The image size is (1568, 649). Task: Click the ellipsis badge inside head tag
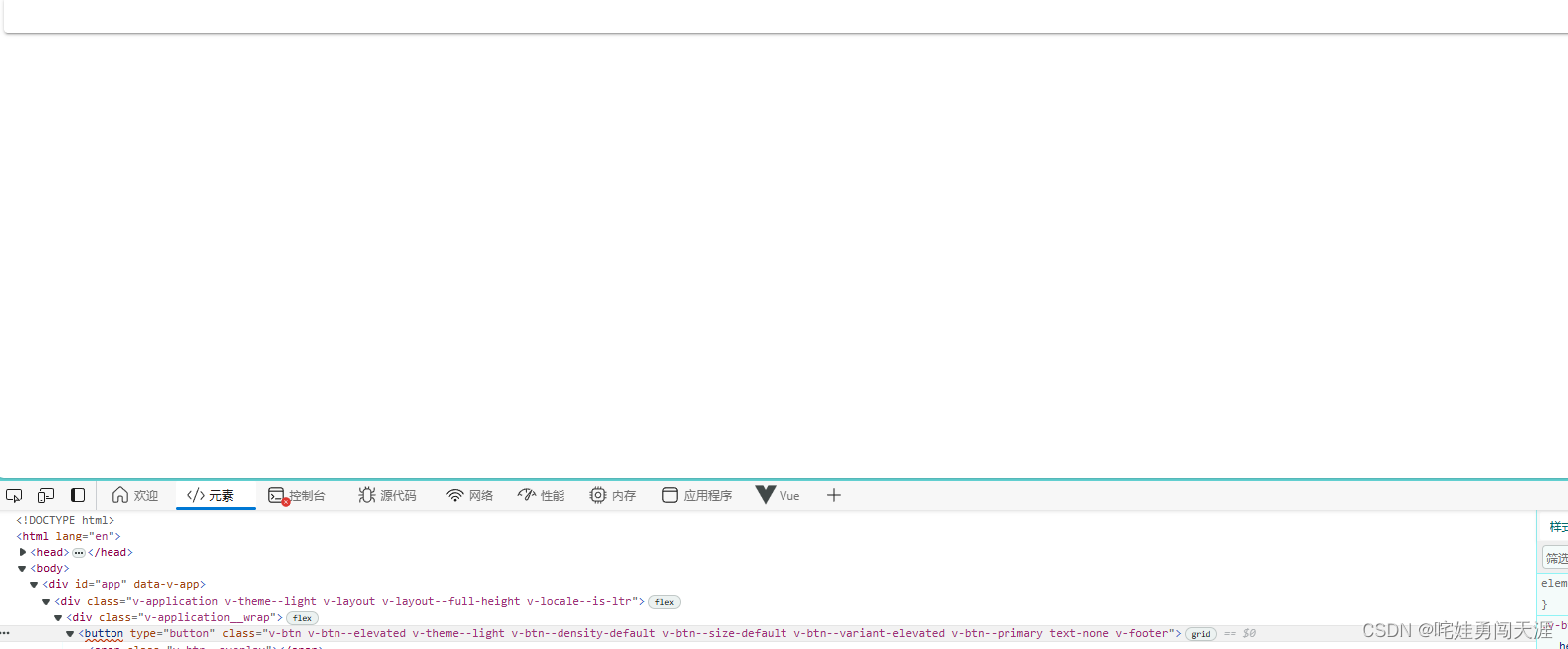tap(79, 553)
